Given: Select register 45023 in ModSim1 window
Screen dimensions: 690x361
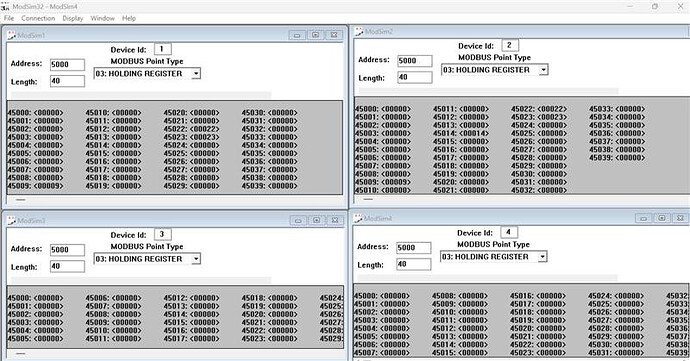Looking at the screenshot, I should coord(191,137).
